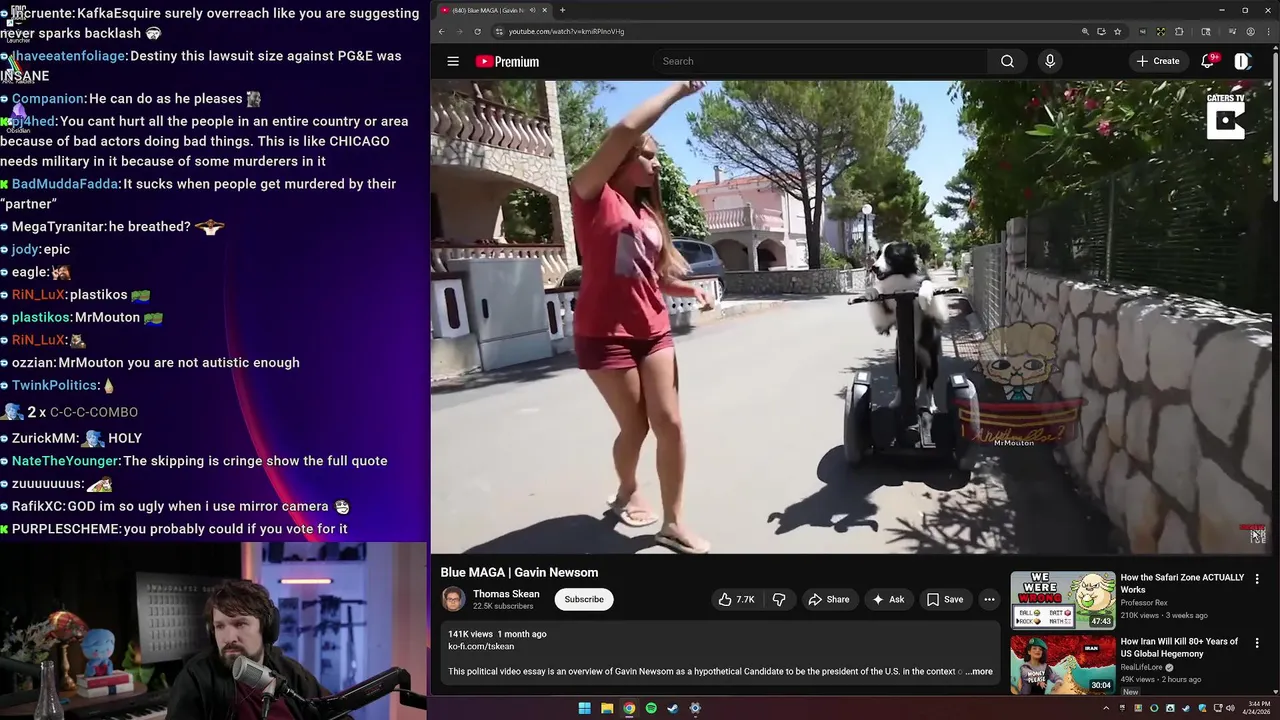
Task: Click chat username BadMuddaFadda
Action: [x=65, y=184]
